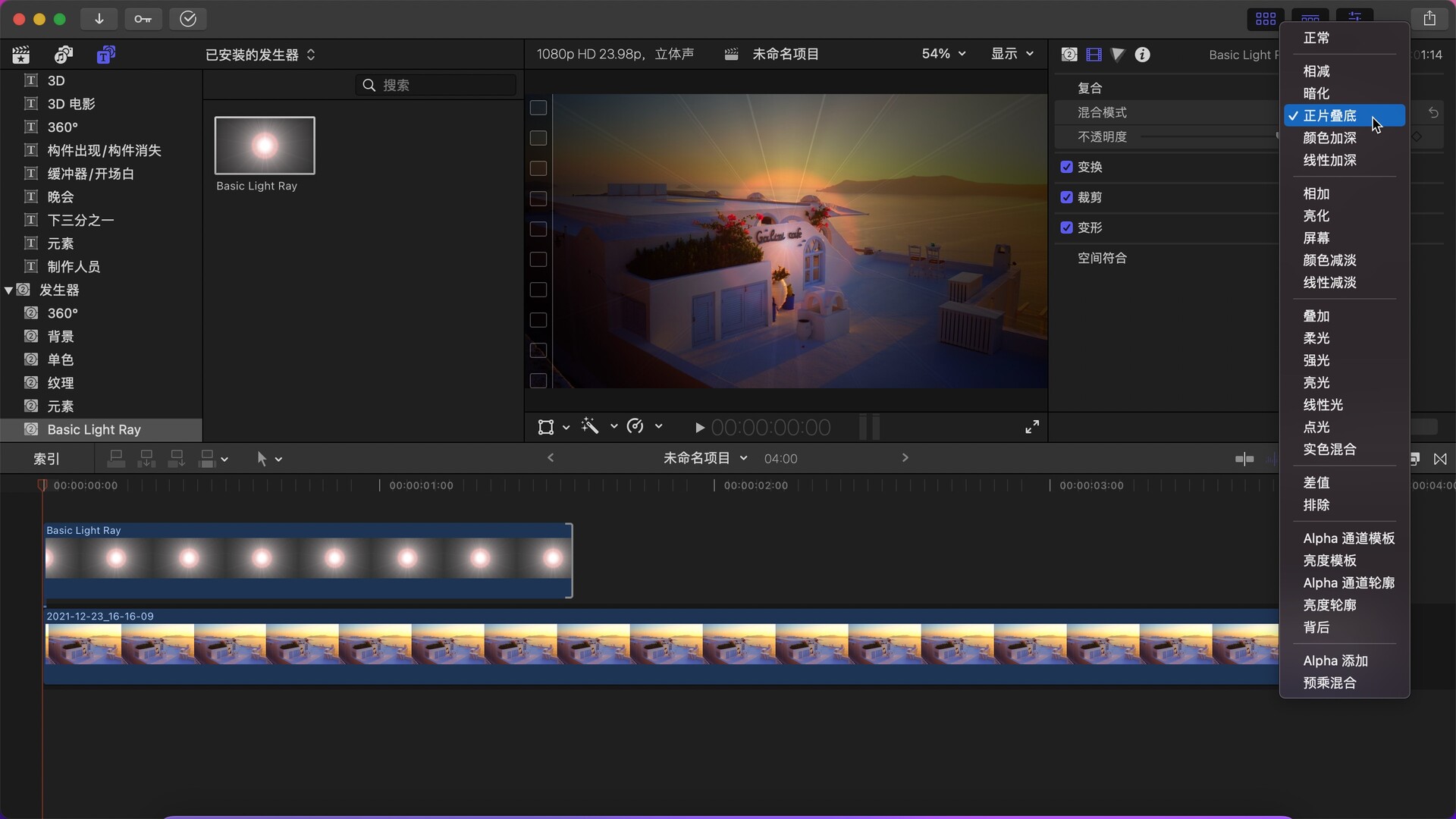Open the generator inspector tab icon
1456x819 pixels.
click(x=1069, y=55)
